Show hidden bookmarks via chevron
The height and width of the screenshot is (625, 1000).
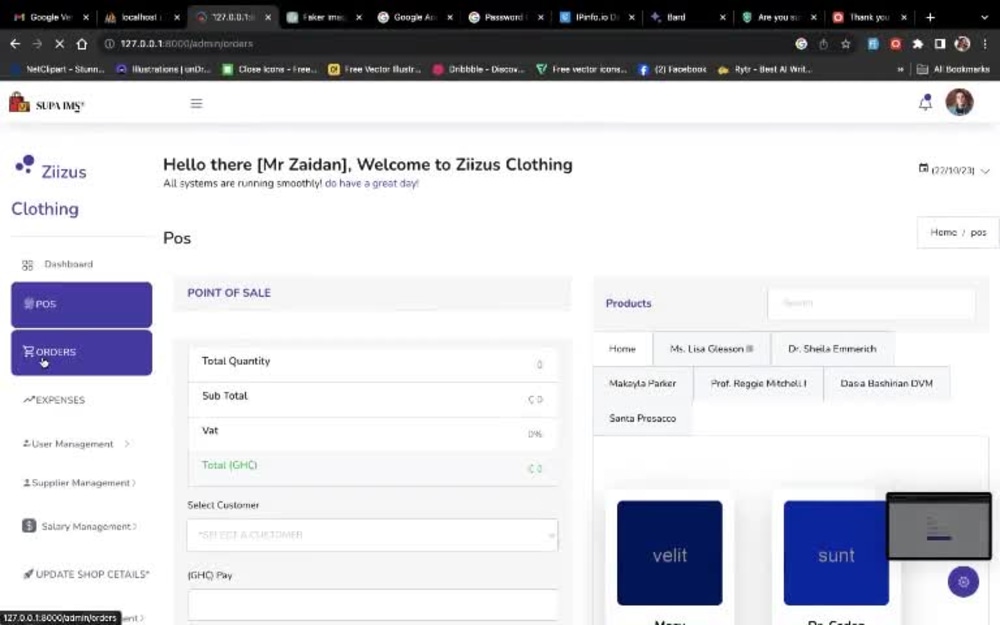pyautogui.click(x=900, y=69)
